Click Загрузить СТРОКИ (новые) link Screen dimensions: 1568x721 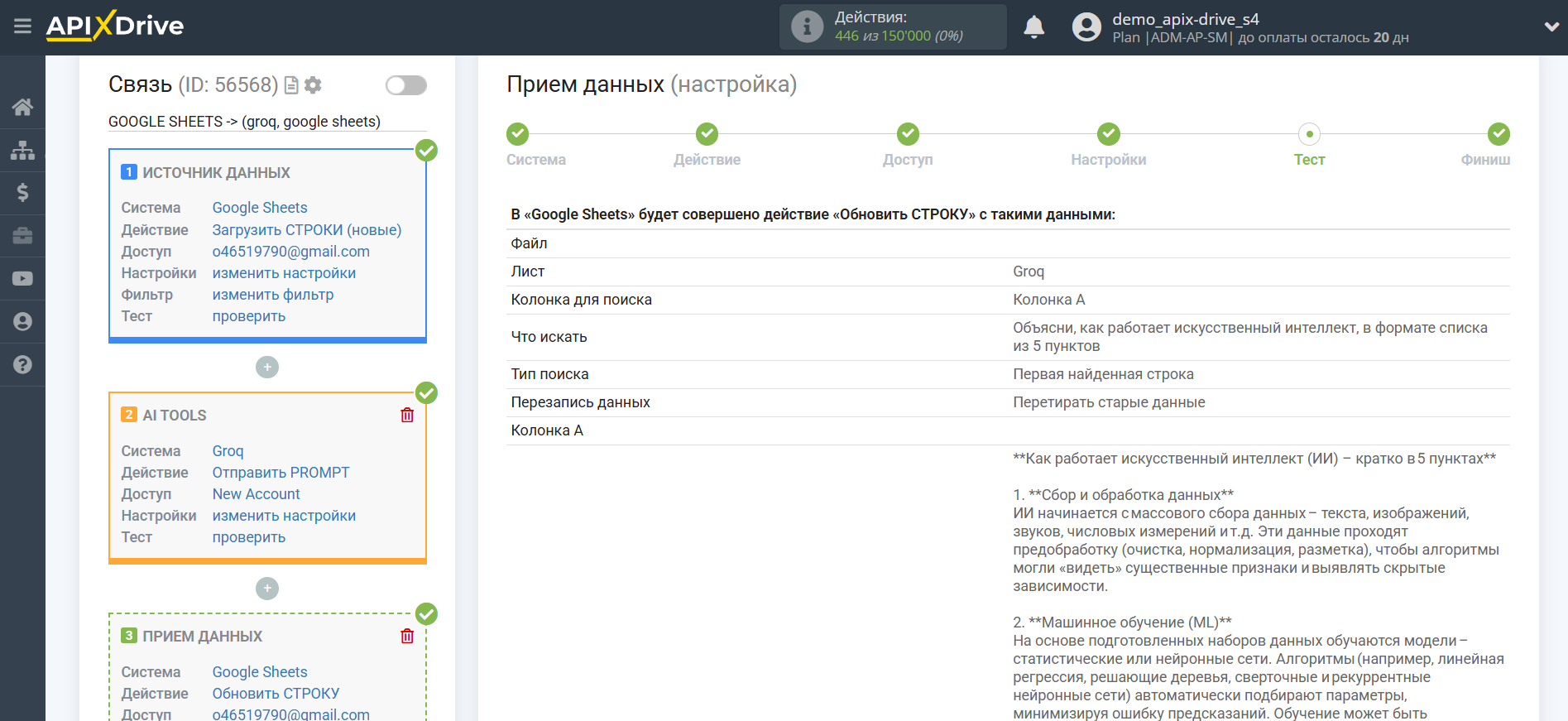[x=307, y=230]
